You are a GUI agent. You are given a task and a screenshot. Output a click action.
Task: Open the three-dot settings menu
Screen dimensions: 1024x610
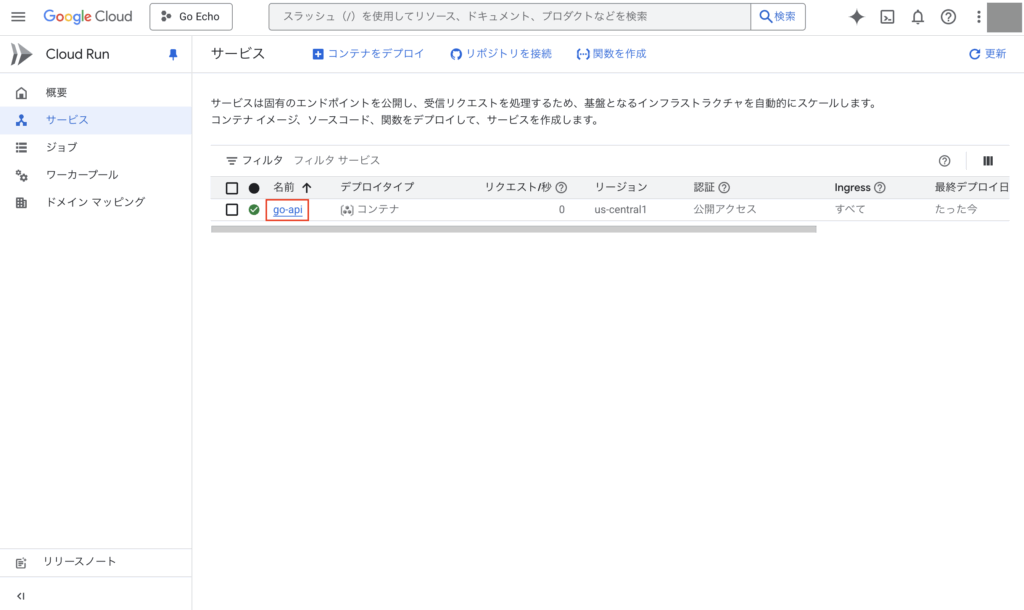[978, 17]
